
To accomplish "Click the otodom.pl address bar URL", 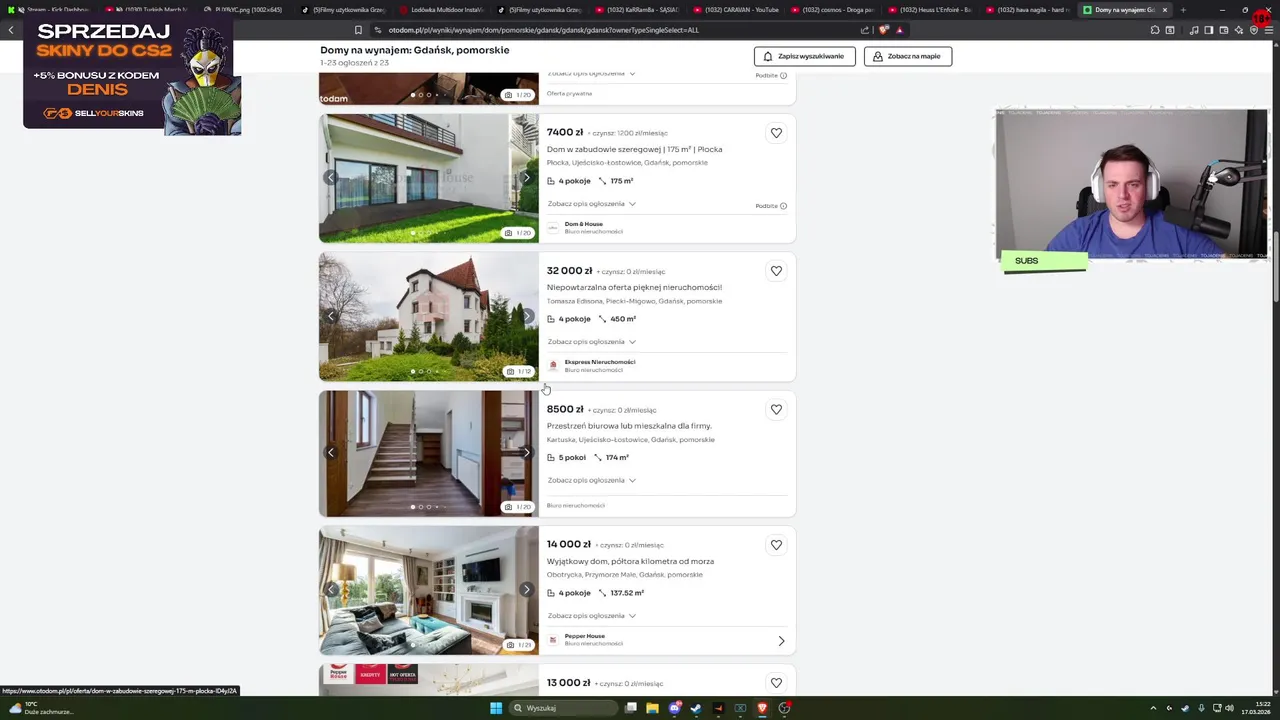I will pyautogui.click(x=544, y=30).
